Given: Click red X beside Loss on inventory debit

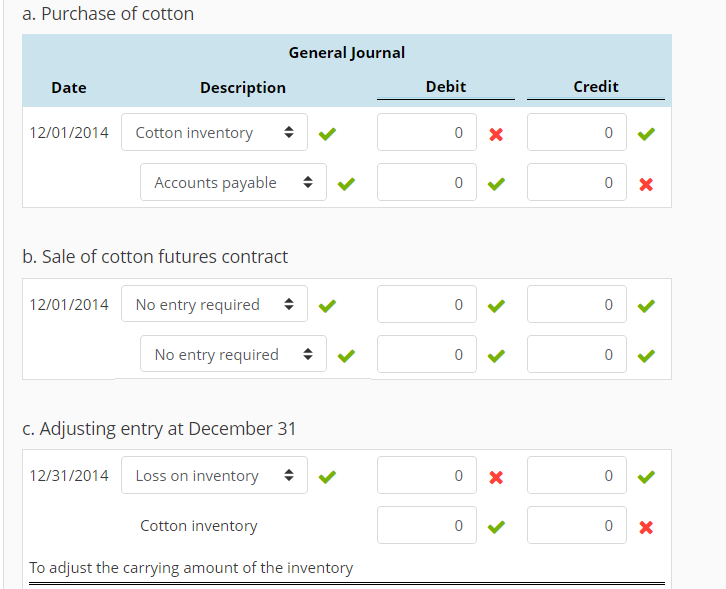Looking at the screenshot, I should (496, 477).
